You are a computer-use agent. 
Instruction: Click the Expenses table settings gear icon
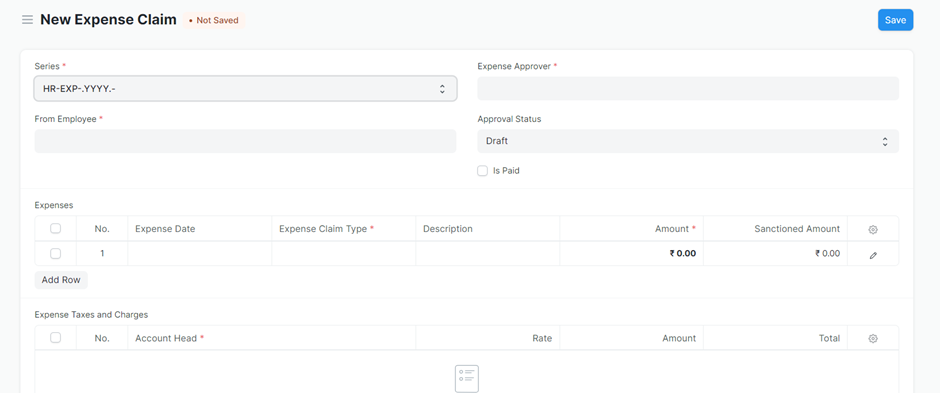click(x=873, y=229)
